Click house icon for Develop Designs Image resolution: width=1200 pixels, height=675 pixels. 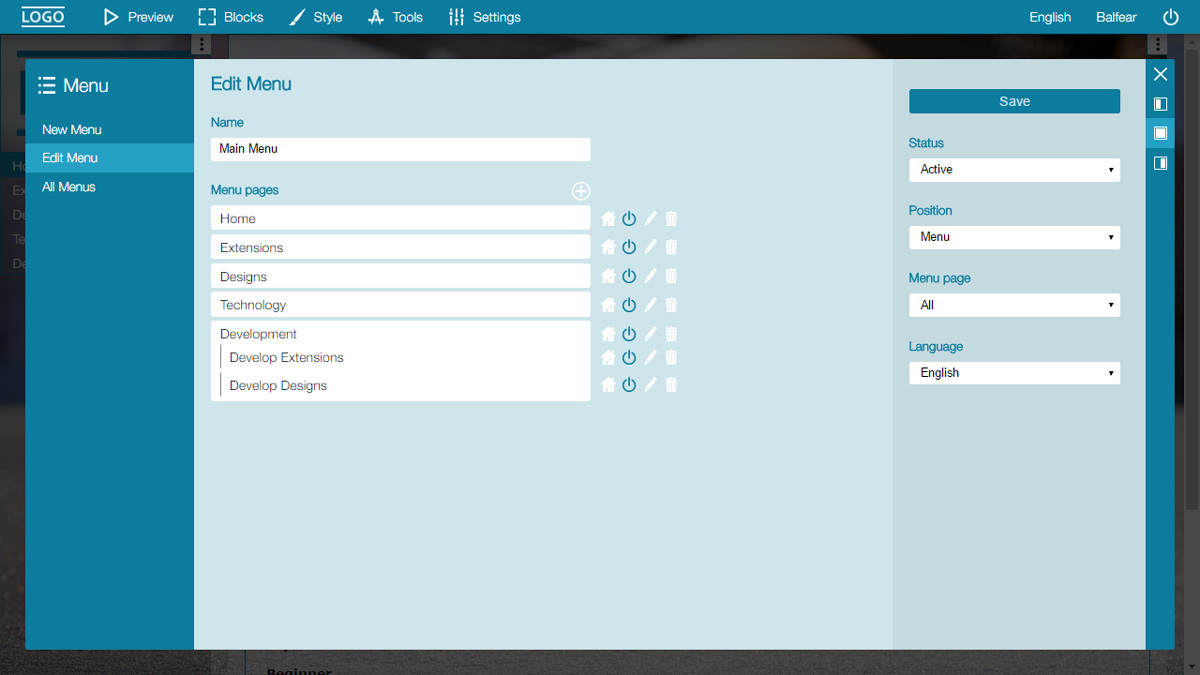tap(608, 385)
